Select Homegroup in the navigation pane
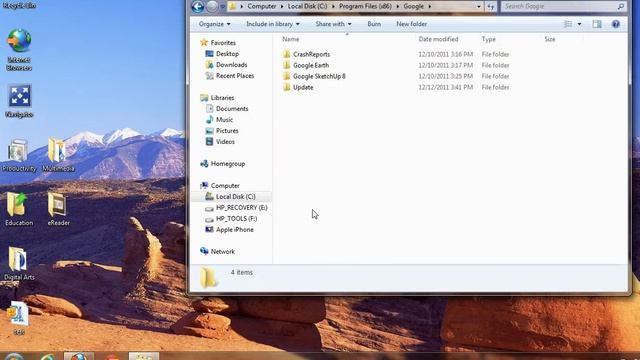640x360 pixels. coord(228,164)
